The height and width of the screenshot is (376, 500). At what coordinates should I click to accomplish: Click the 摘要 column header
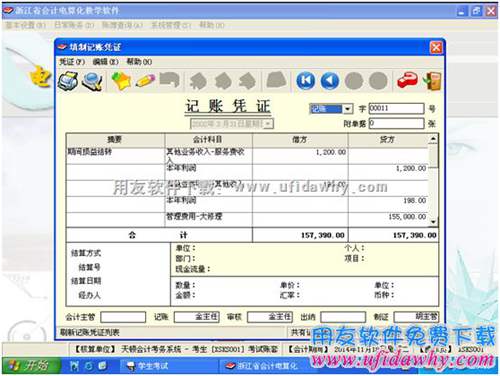[x=115, y=140]
